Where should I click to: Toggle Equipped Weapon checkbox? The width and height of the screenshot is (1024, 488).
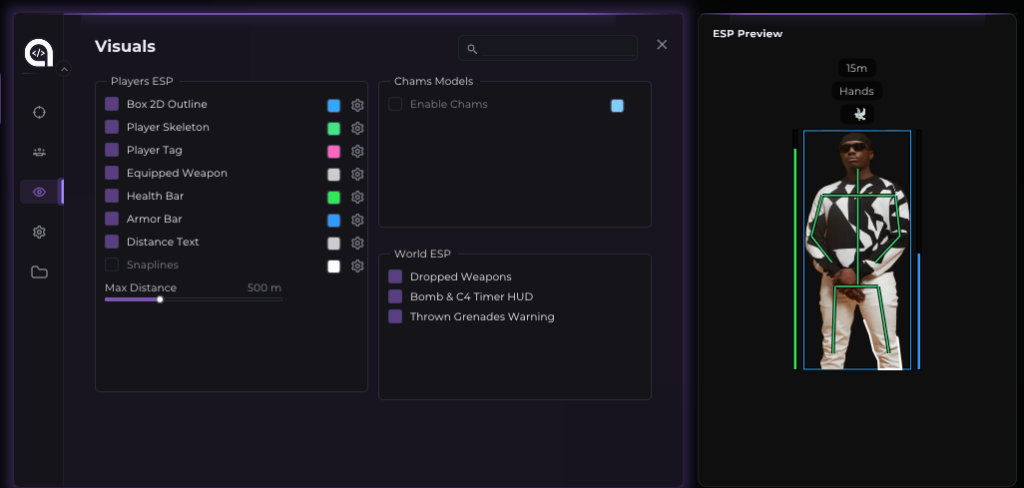(x=112, y=172)
